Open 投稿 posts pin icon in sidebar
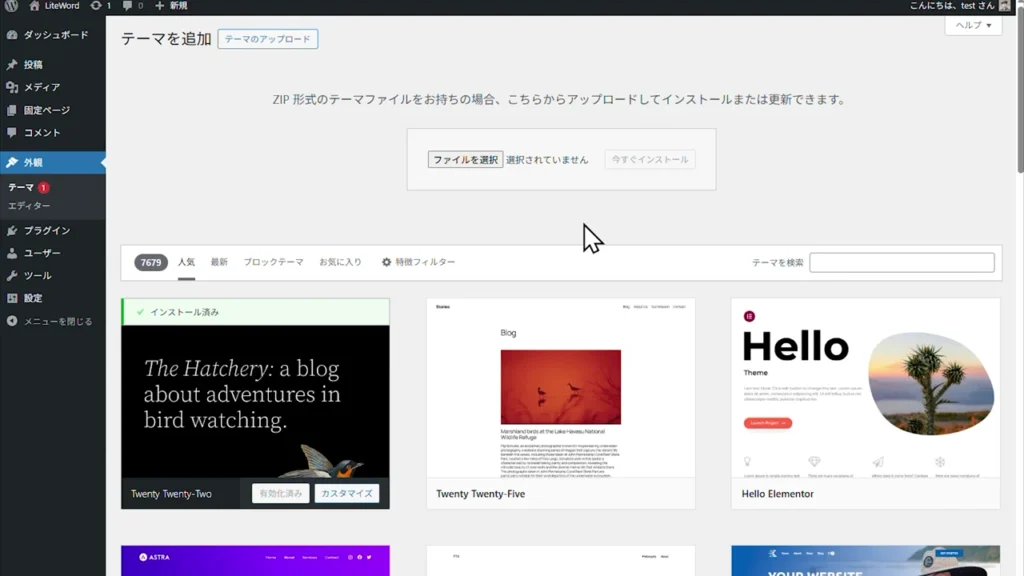The width and height of the screenshot is (1024, 576). [x=12, y=65]
